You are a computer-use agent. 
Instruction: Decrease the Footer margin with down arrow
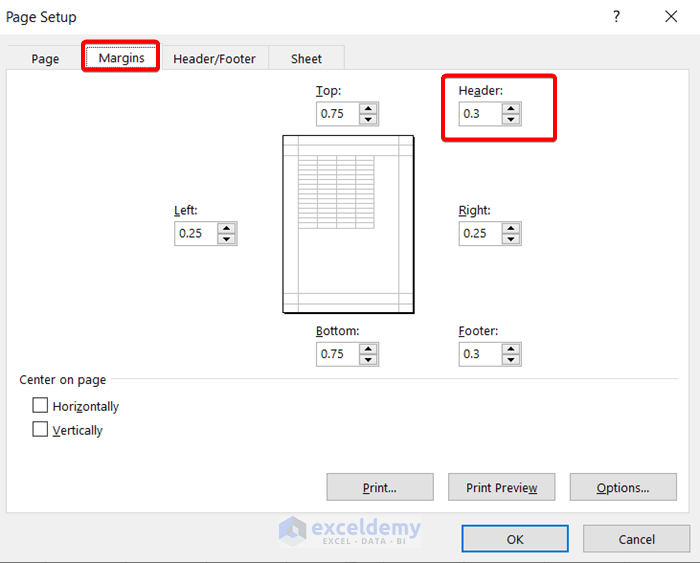(511, 359)
